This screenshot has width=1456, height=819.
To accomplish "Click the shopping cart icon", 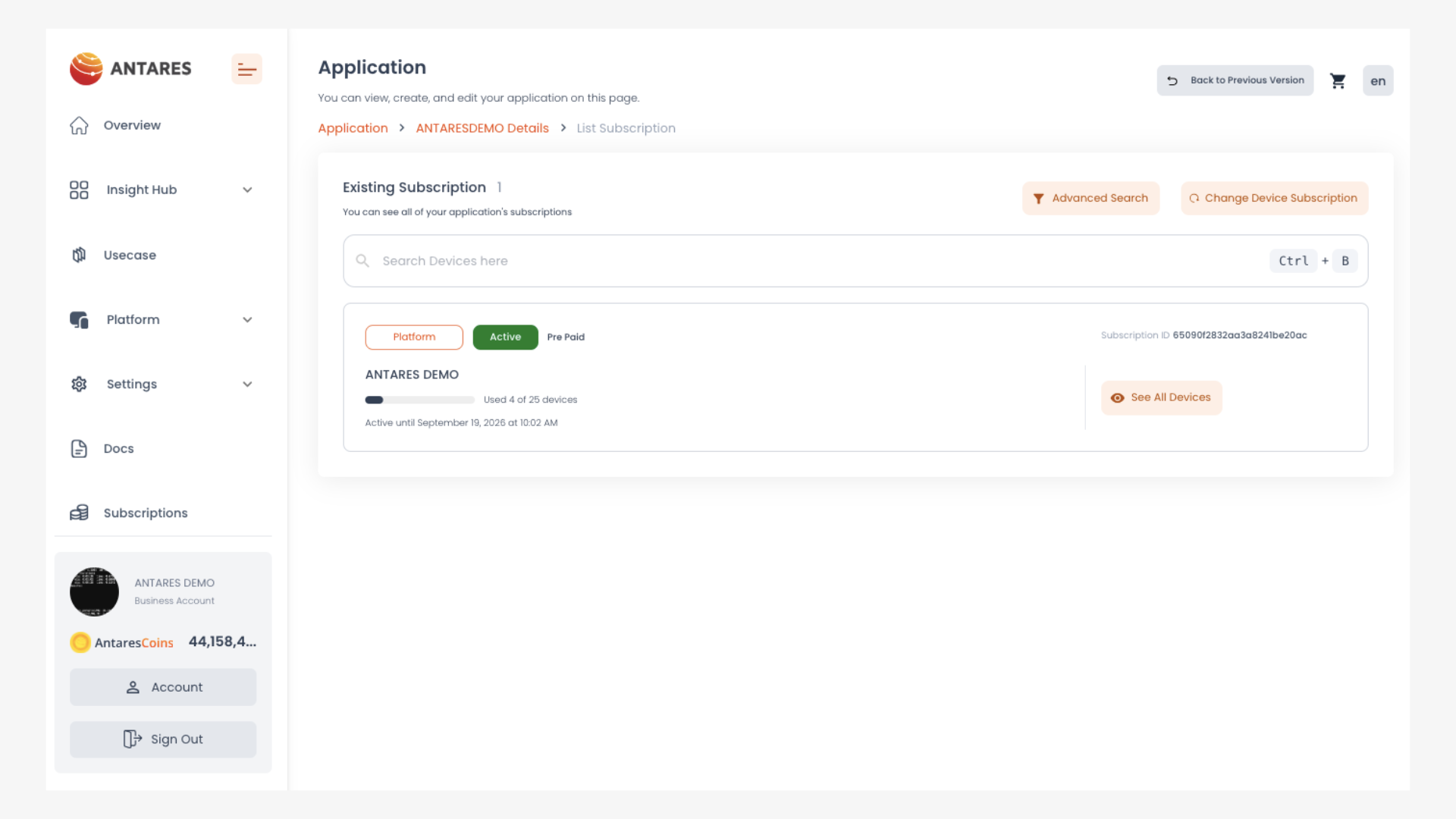I will click(1338, 80).
